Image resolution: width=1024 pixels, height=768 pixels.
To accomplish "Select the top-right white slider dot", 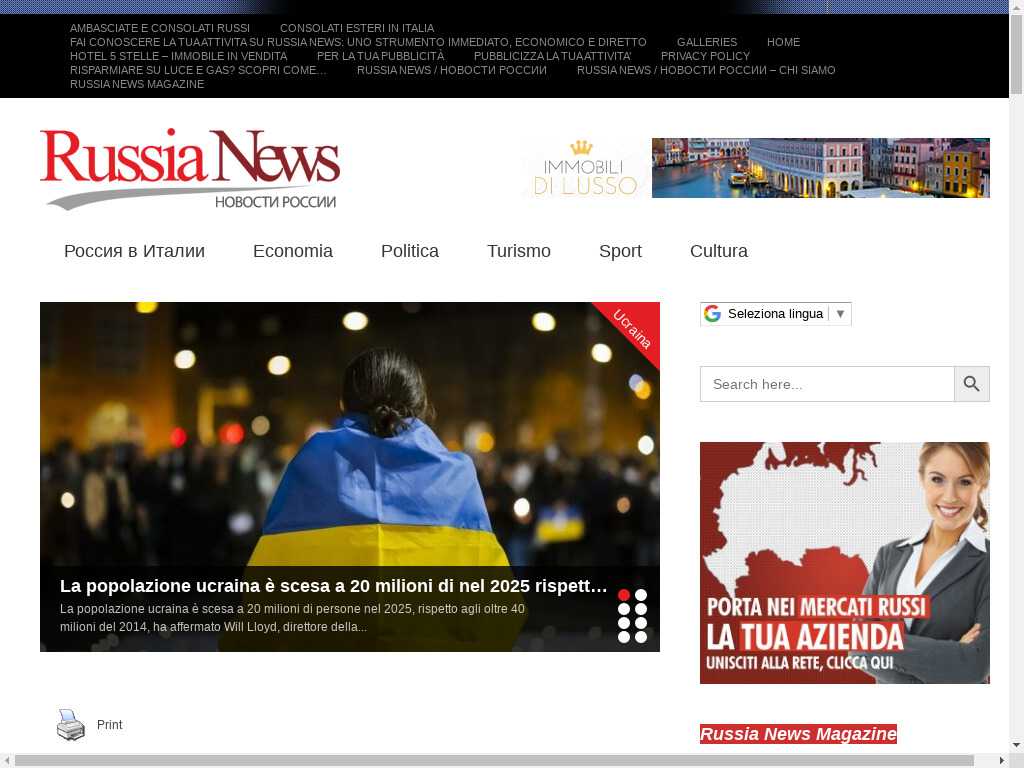I will click(641, 595).
